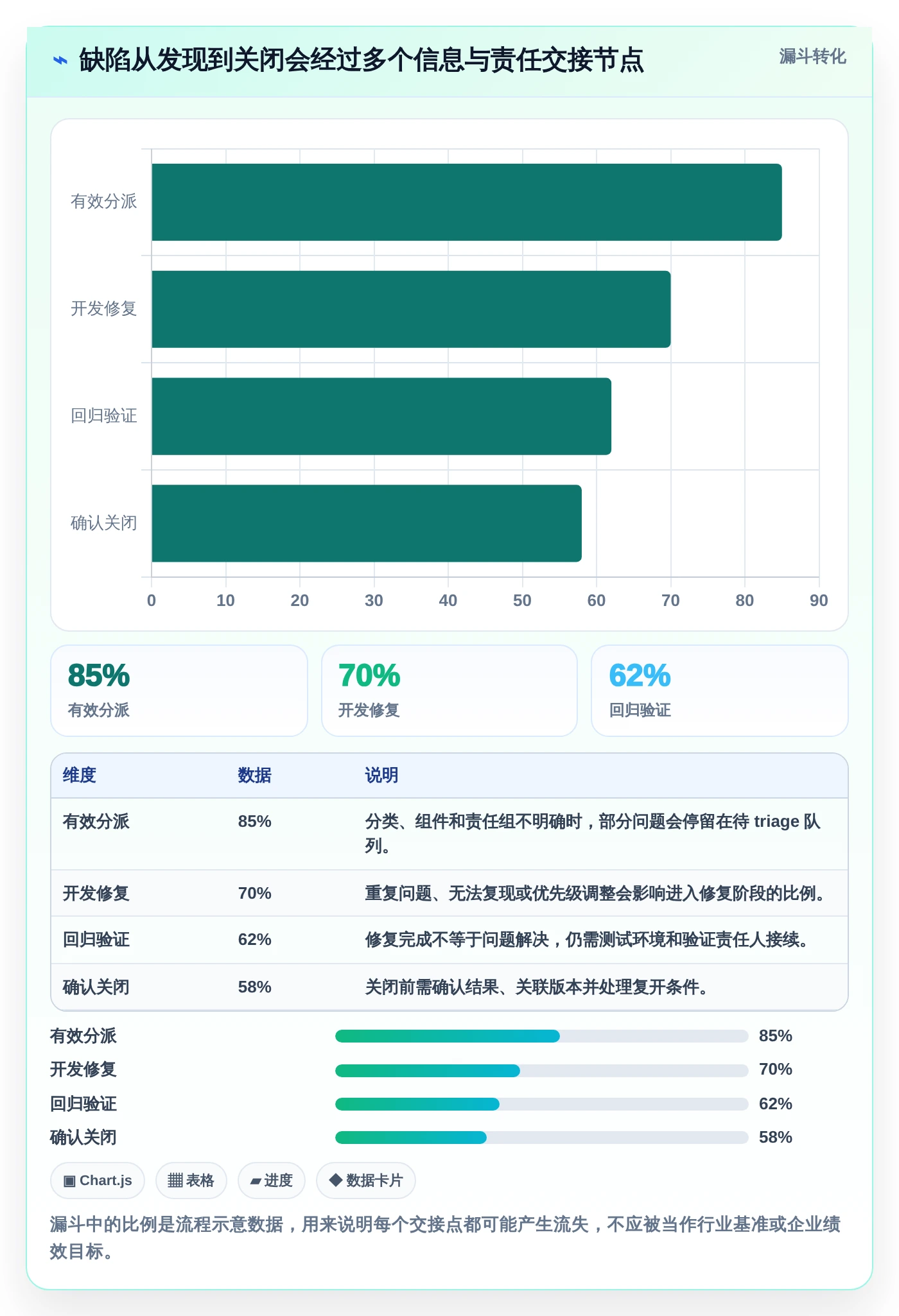Image resolution: width=899 pixels, height=1316 pixels.
Task: Select the 85% 有效分派 stat card
Action: (x=179, y=690)
